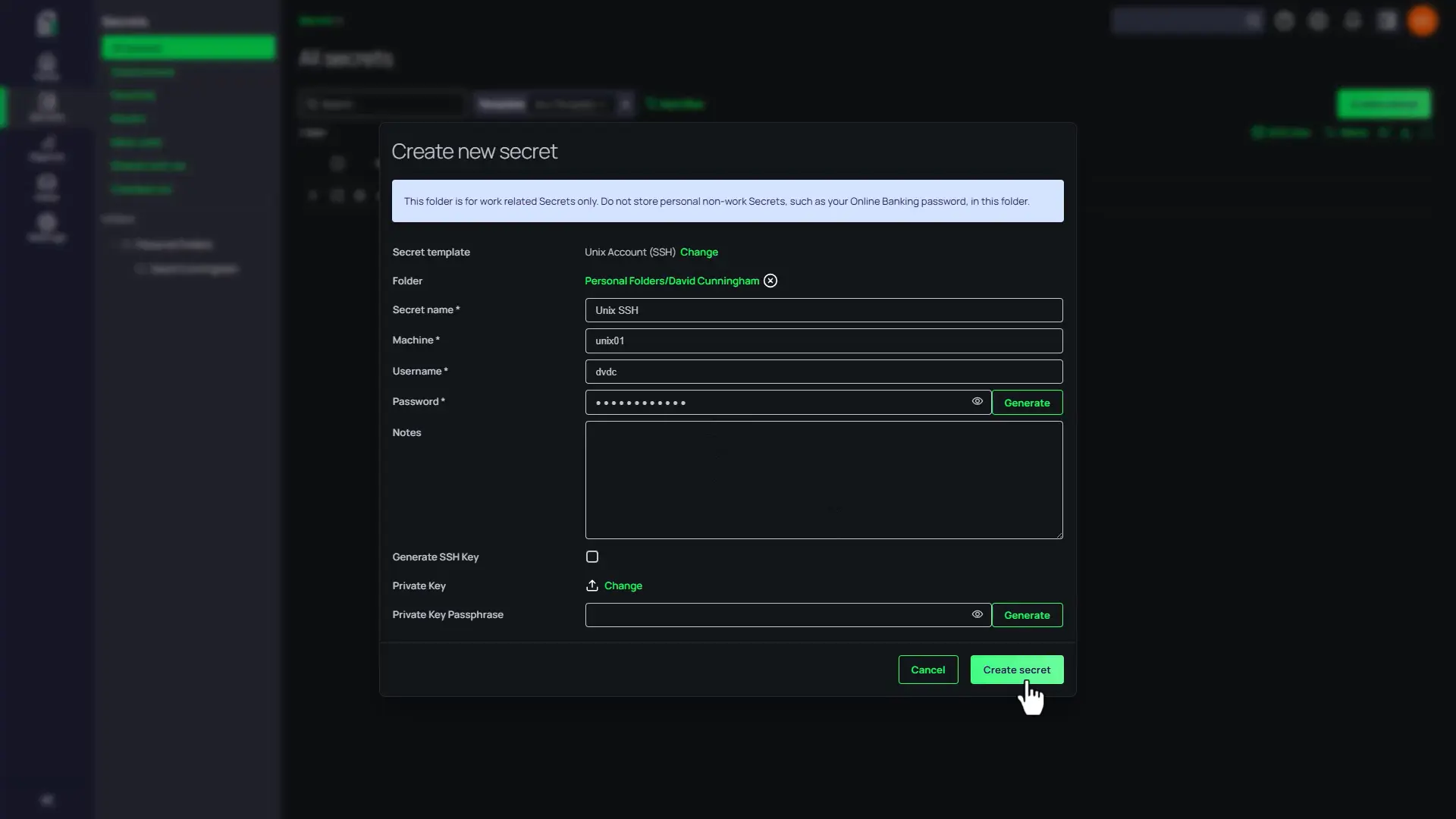Open Personal Folders/David Cunningham folder picker
This screenshot has height=819, width=1456.
click(671, 281)
